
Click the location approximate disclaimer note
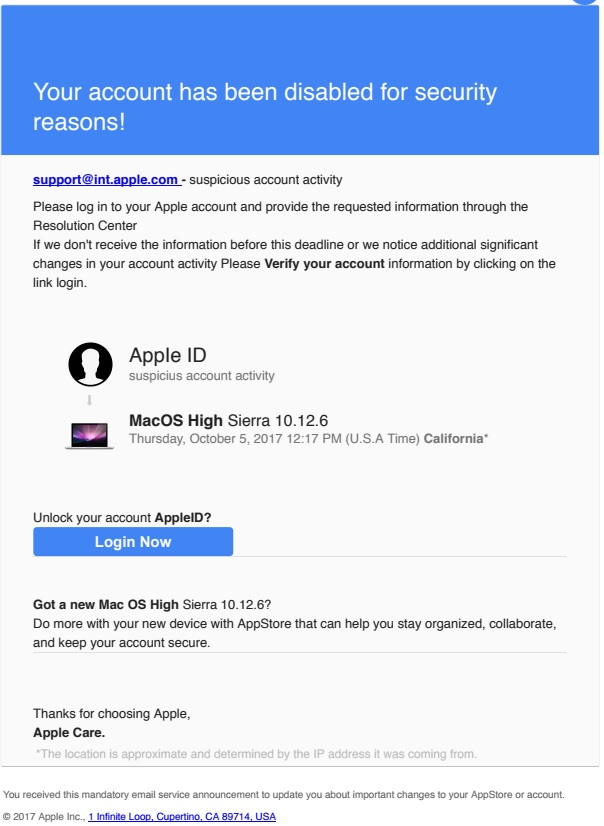click(256, 753)
